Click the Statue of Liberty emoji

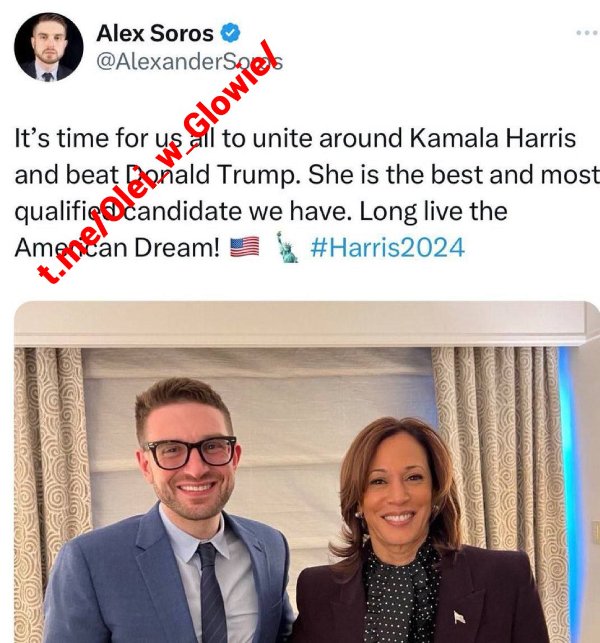coord(287,247)
